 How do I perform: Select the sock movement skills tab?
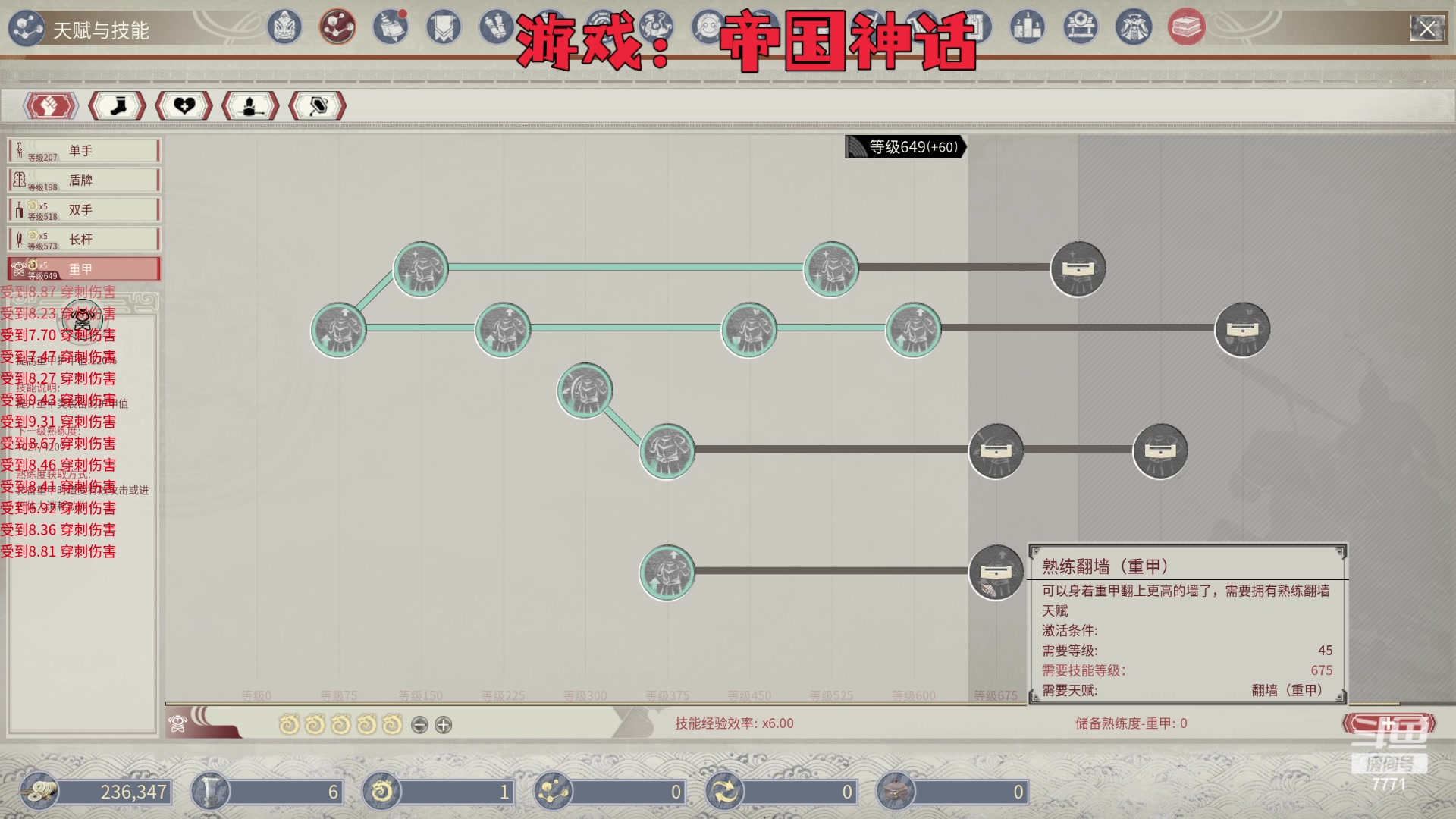pos(118,106)
